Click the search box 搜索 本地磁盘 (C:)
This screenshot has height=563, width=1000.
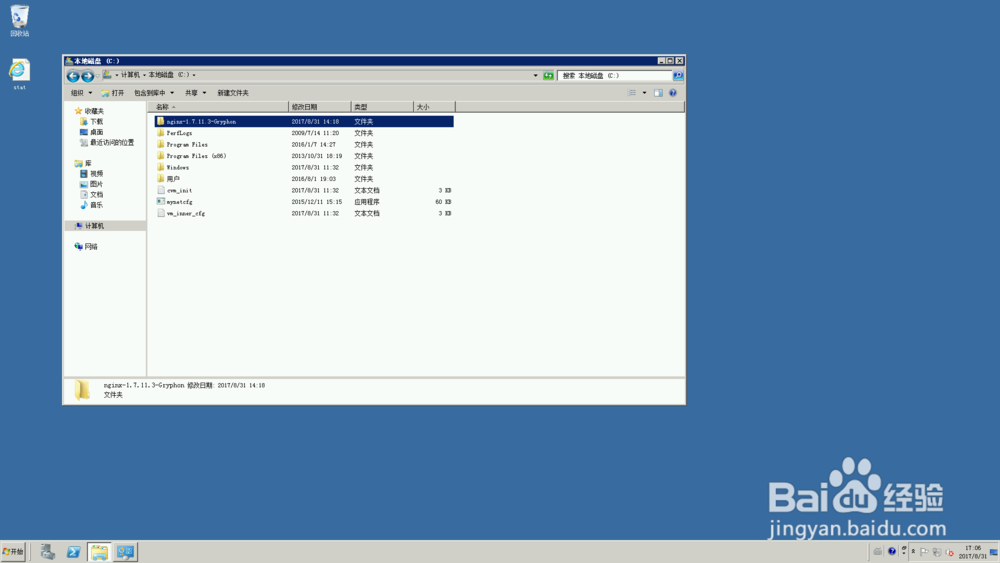[x=614, y=75]
